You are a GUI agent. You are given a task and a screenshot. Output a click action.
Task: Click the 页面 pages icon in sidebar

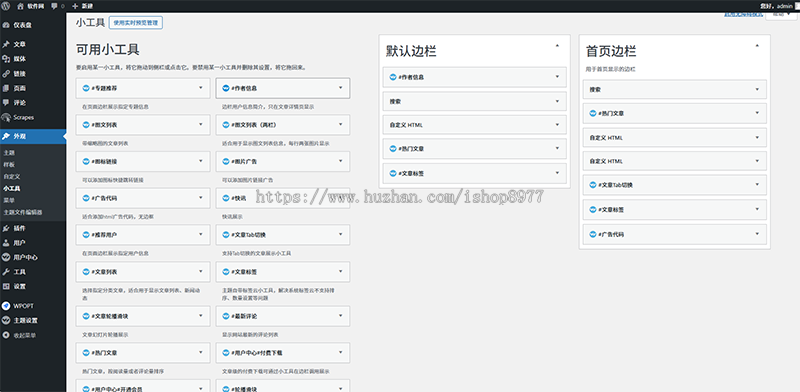(x=6, y=88)
